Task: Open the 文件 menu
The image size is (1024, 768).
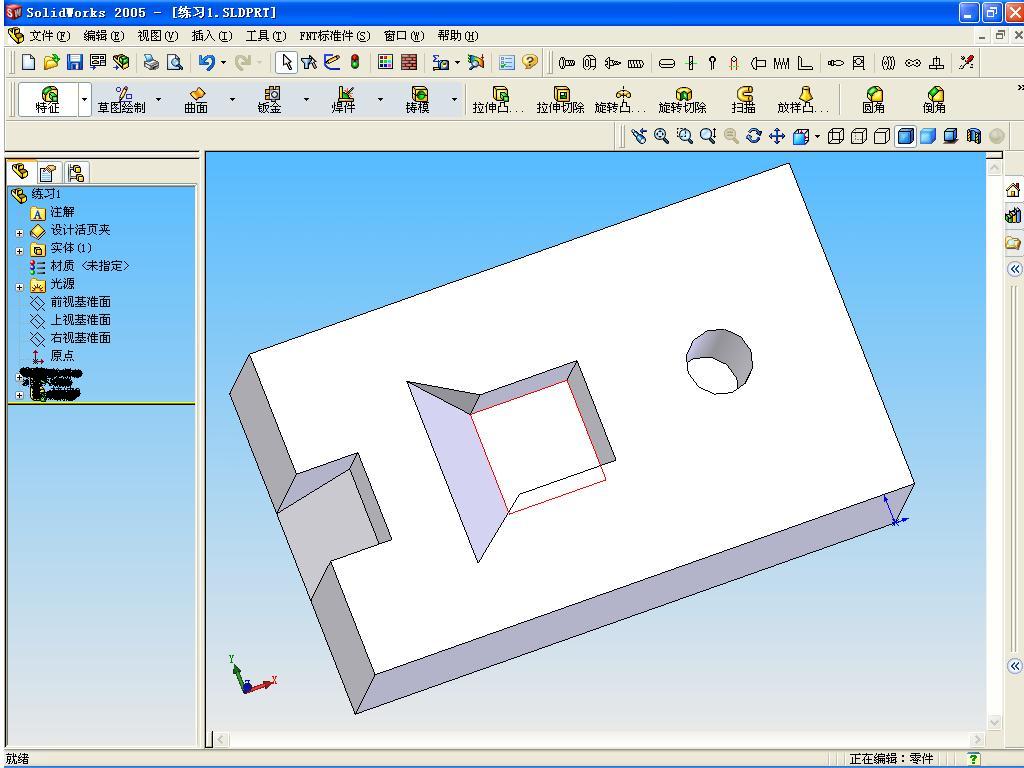Action: pyautogui.click(x=49, y=36)
